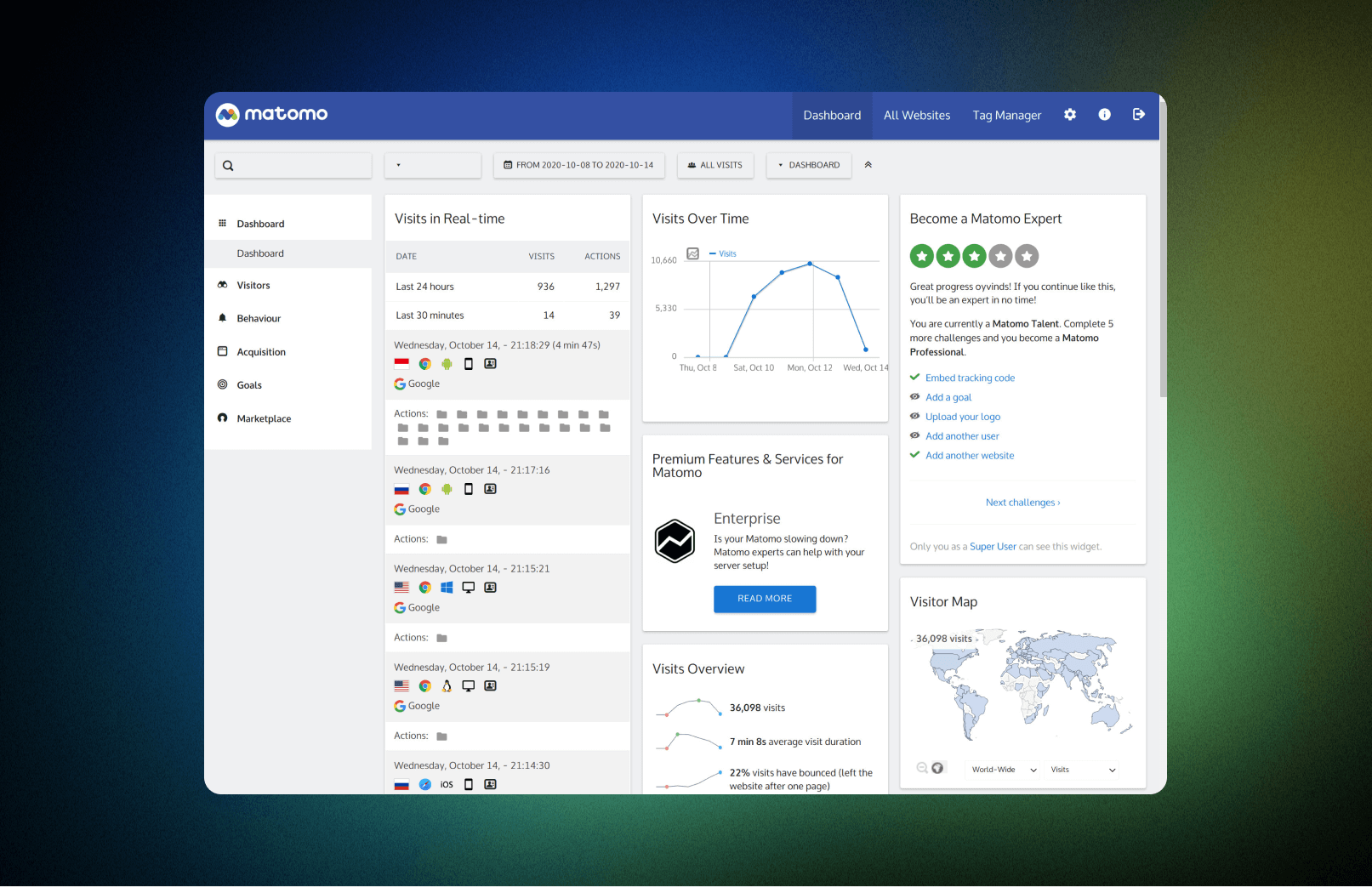The image size is (1372, 887).
Task: Click fifth grey star in expert progress
Action: tap(1028, 256)
